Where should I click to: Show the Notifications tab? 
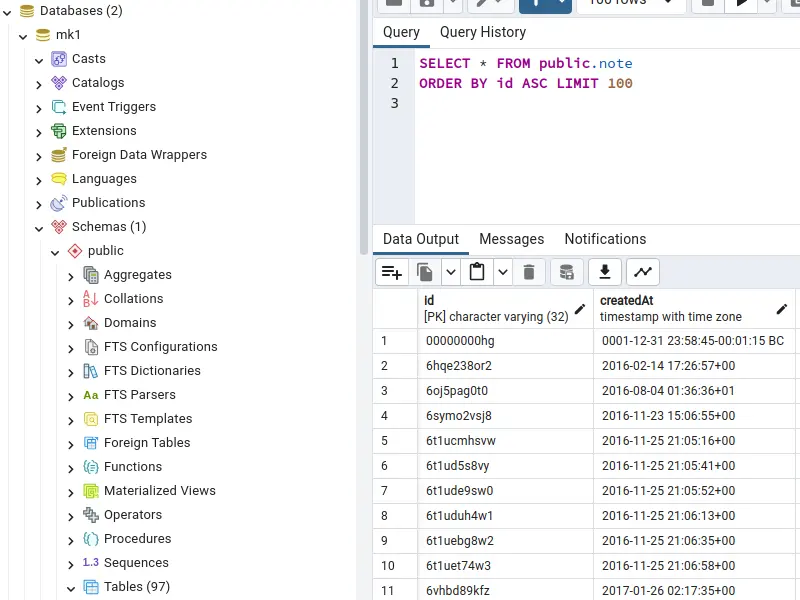[x=605, y=239]
